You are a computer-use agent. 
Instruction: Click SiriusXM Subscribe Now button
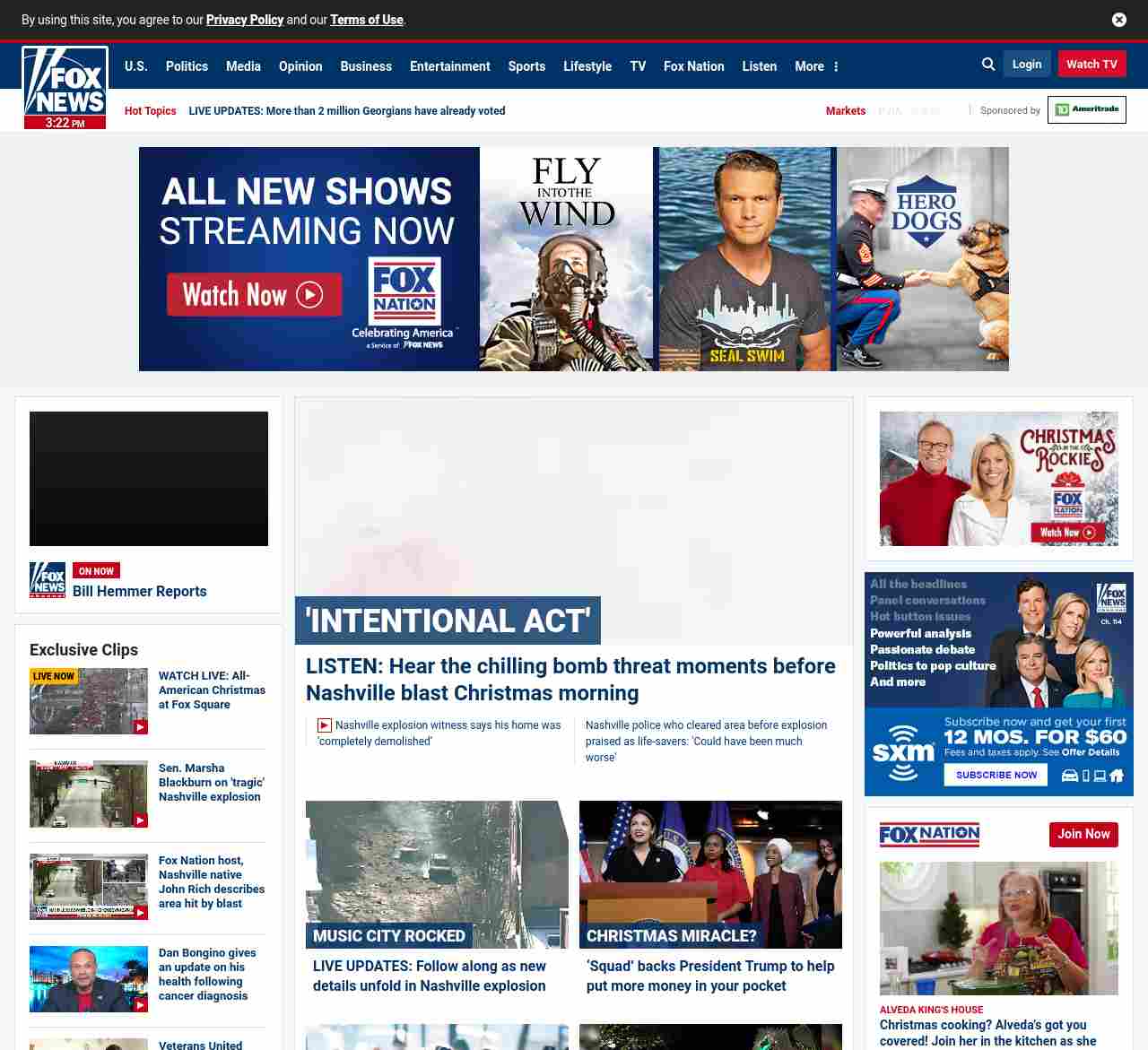[996, 775]
